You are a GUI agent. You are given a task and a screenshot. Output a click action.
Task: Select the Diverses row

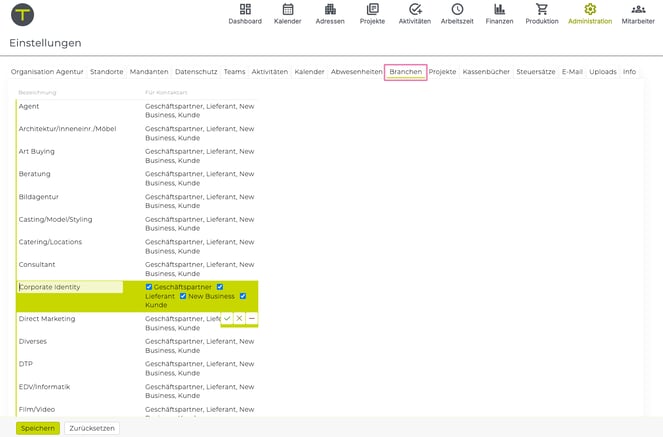coord(137,346)
